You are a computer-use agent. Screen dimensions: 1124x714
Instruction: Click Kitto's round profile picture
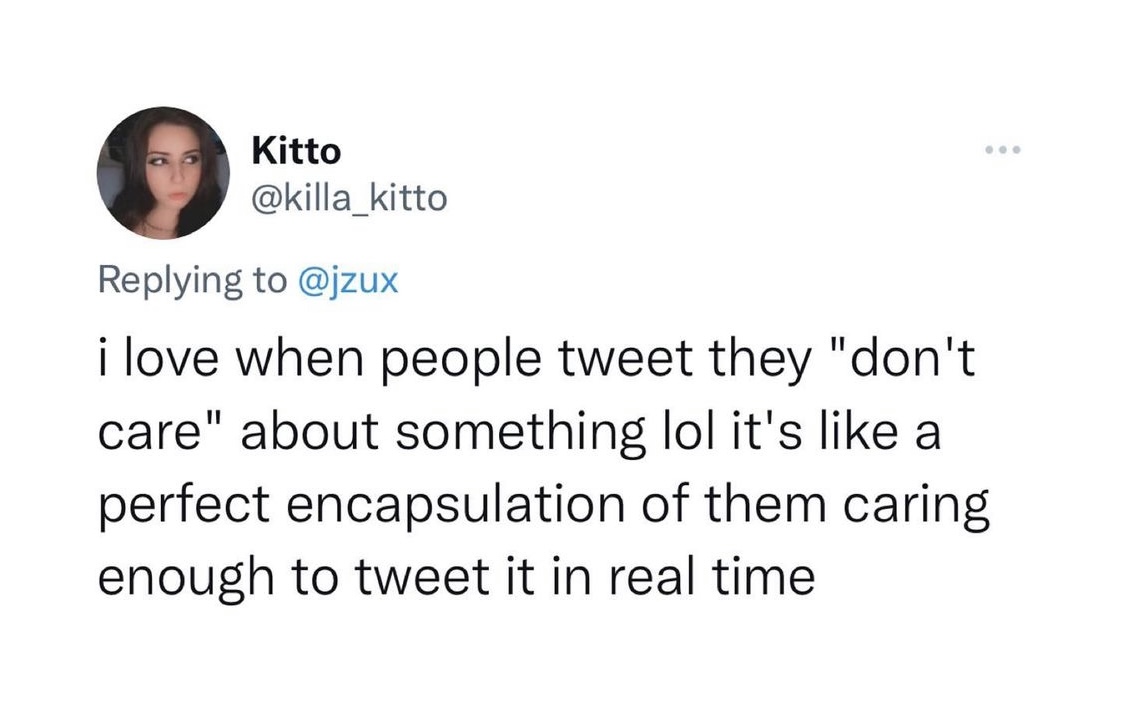(x=163, y=173)
